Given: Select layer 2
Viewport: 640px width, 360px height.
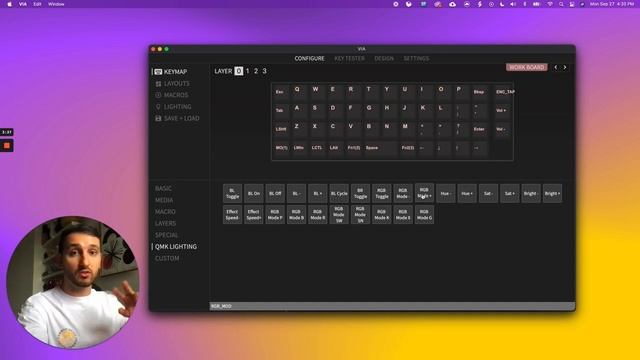Looking at the screenshot, I should [x=256, y=71].
